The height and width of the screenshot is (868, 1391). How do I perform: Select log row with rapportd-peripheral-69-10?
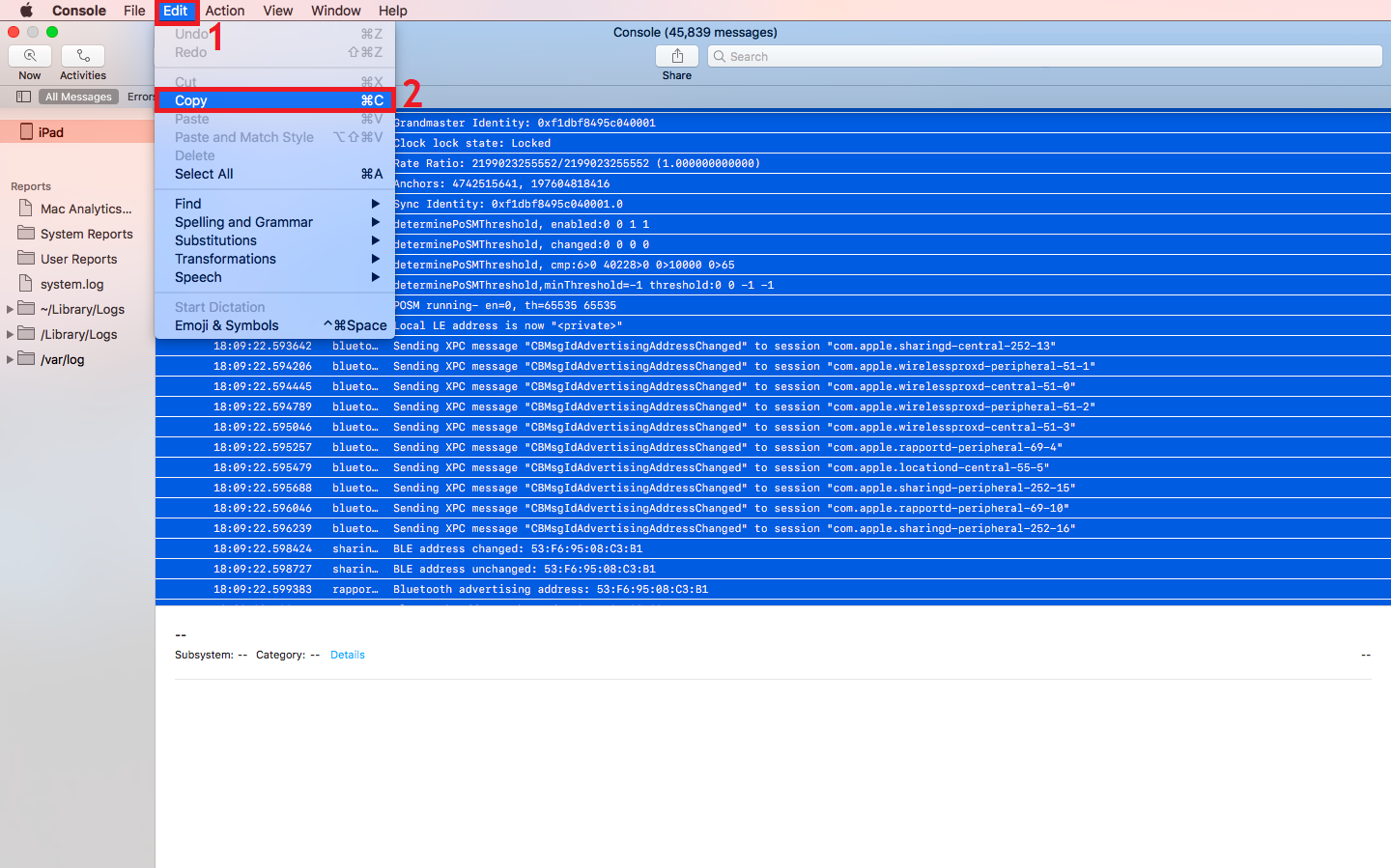coord(773,508)
